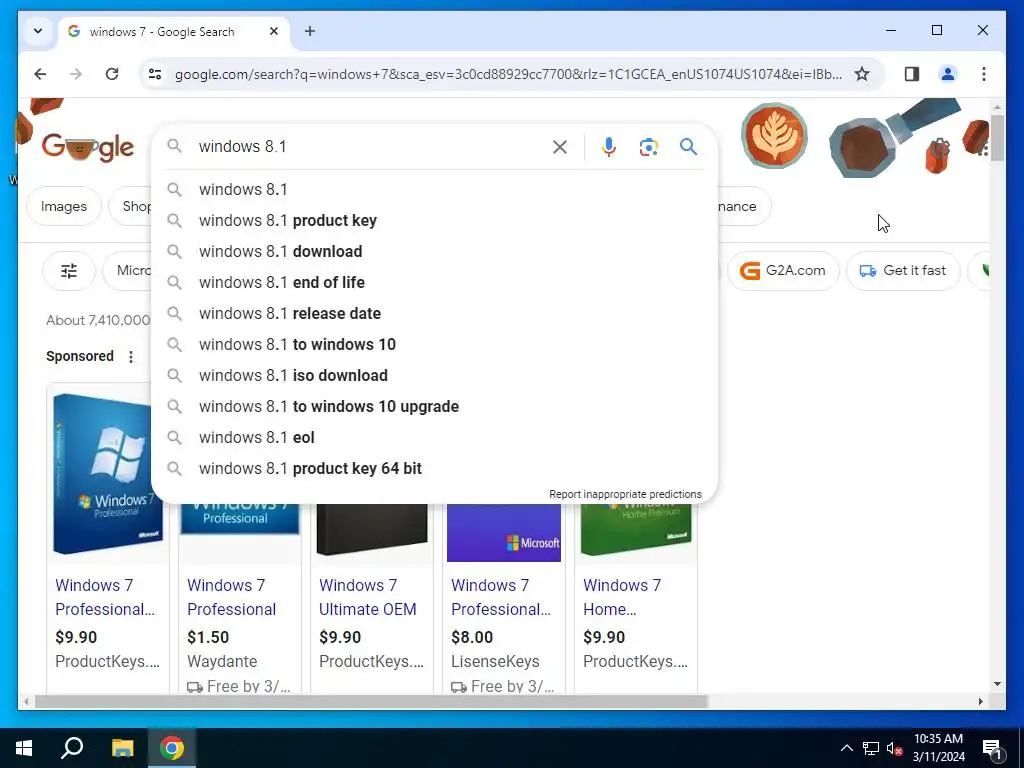This screenshot has width=1024, height=768.
Task: Open the Chrome profile avatar
Action: [948, 74]
